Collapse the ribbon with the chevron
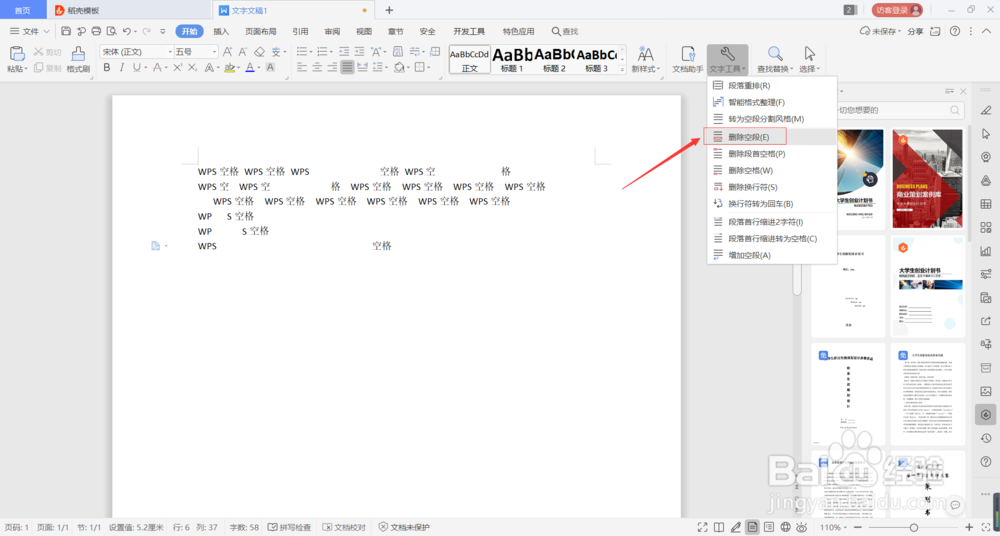This screenshot has width=1000, height=536. (x=988, y=31)
